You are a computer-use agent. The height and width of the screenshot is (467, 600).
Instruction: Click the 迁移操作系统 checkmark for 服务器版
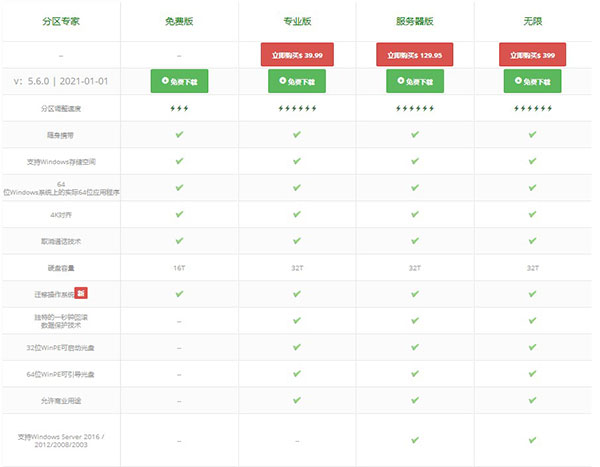click(x=415, y=294)
